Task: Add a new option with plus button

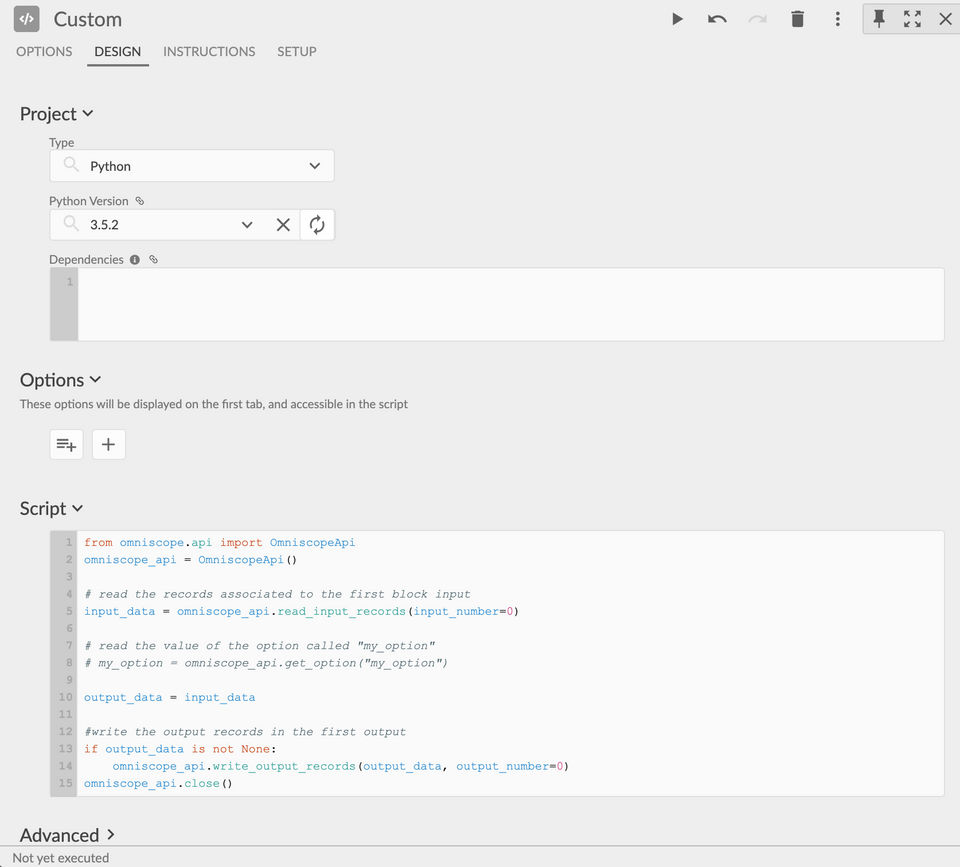Action: tap(108, 445)
